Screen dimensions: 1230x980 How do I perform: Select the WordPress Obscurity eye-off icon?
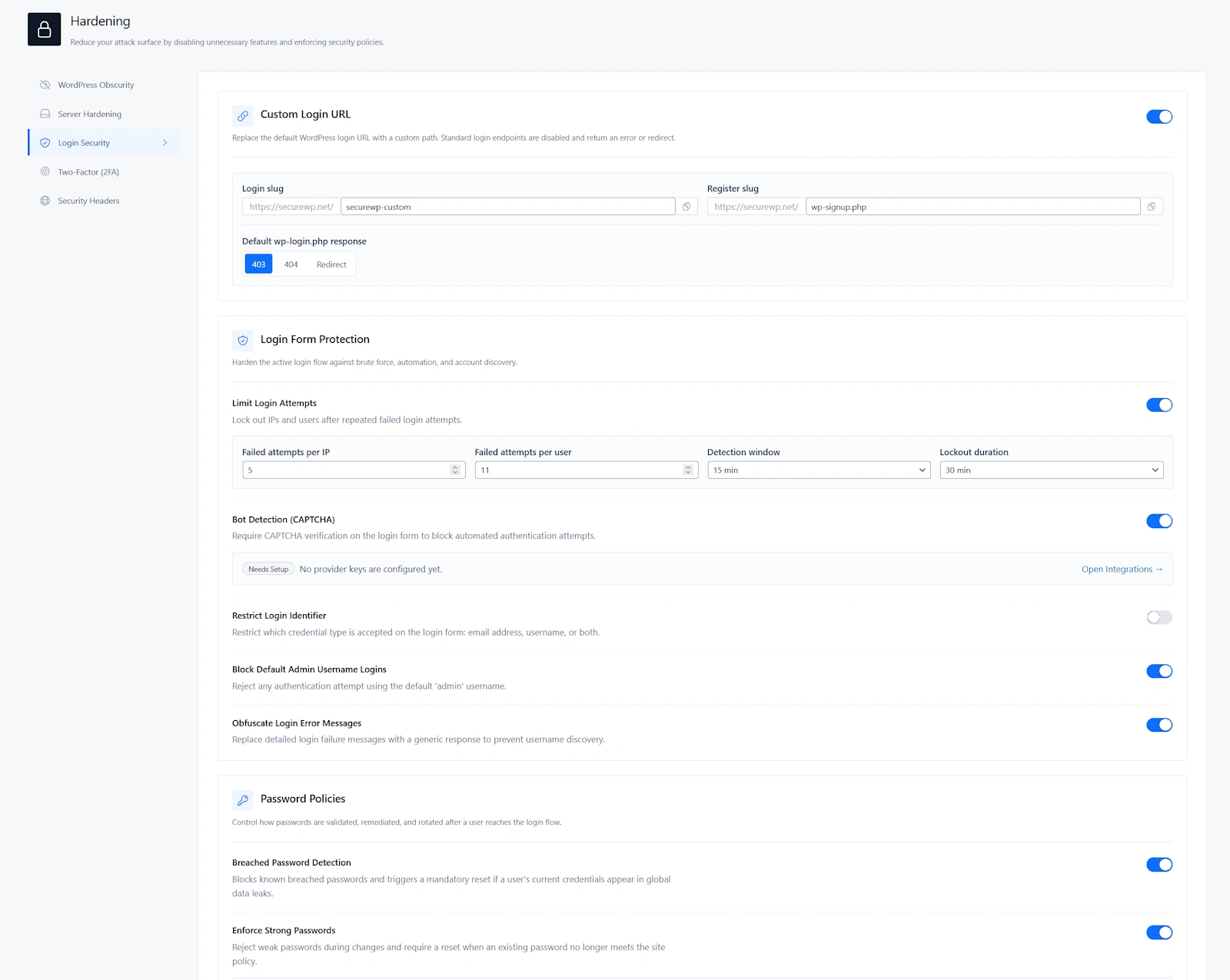coord(45,85)
